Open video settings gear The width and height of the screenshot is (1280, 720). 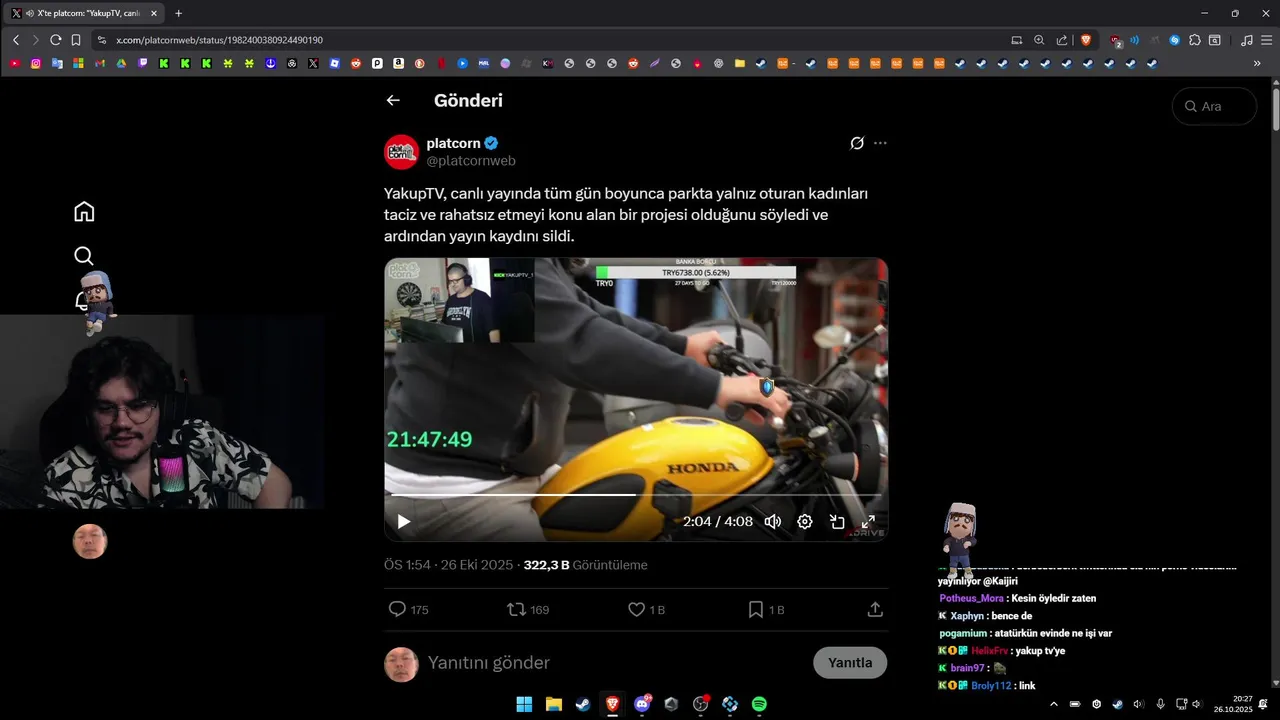tap(805, 521)
